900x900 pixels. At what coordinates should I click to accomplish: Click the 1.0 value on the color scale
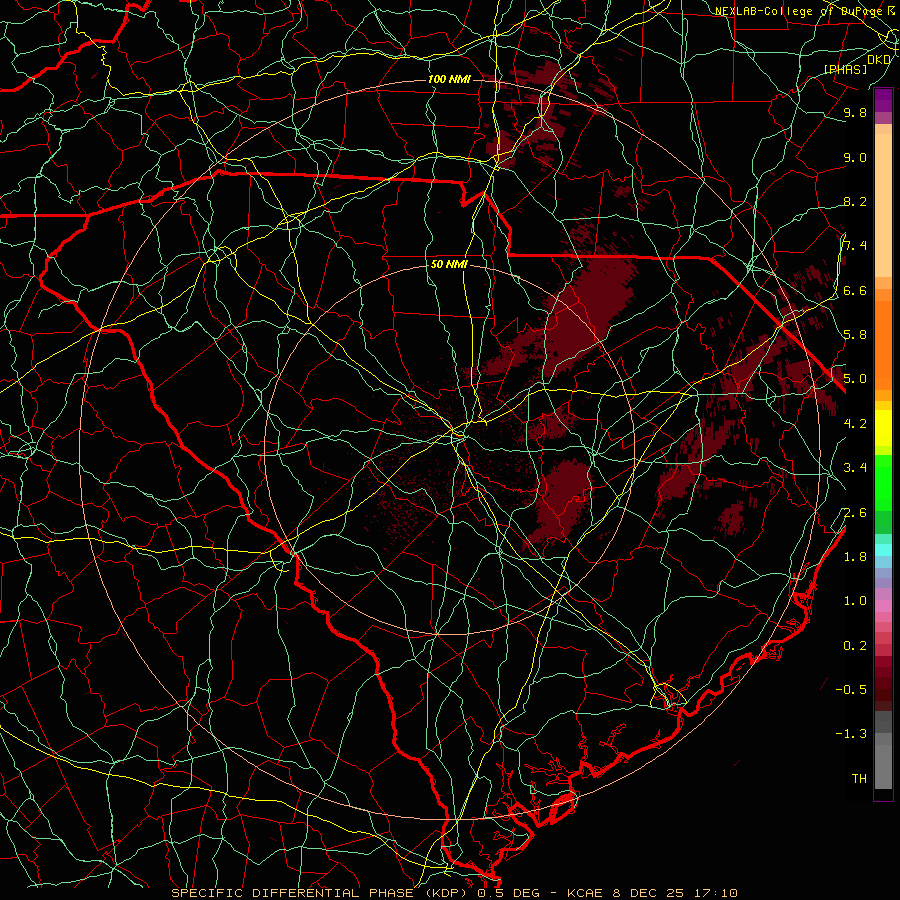click(855, 600)
